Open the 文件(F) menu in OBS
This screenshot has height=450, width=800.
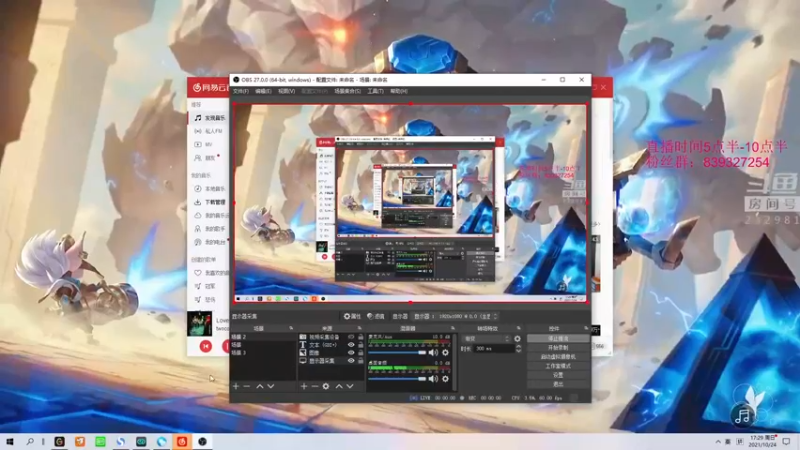point(240,91)
